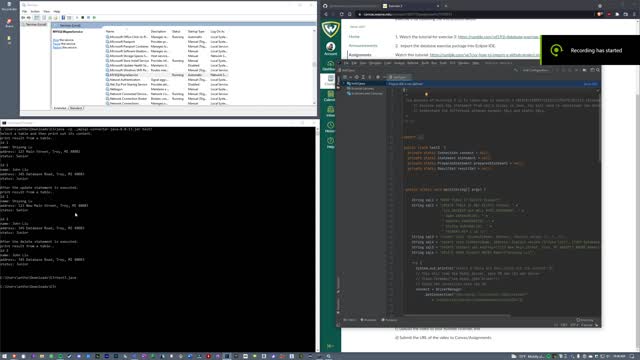This screenshot has width=640, height=360.
Task: Open exercise 3 tutorial video link
Action: point(498,37)
